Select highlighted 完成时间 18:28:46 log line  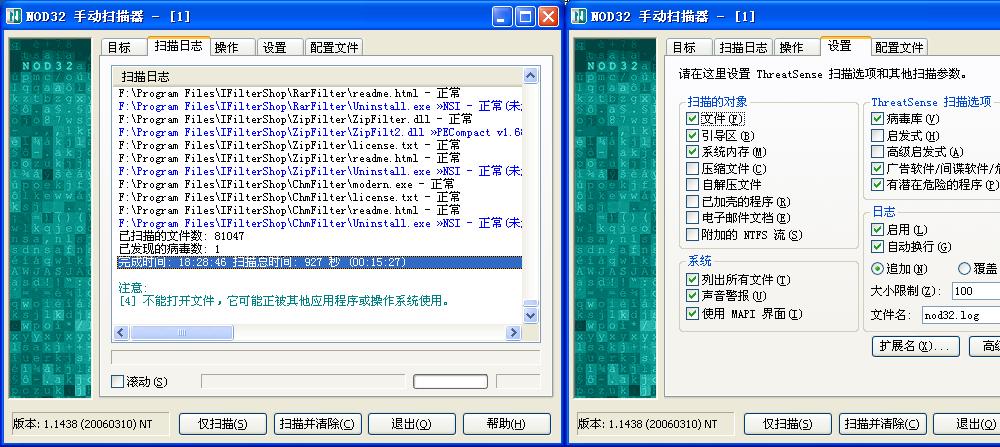tap(320, 262)
